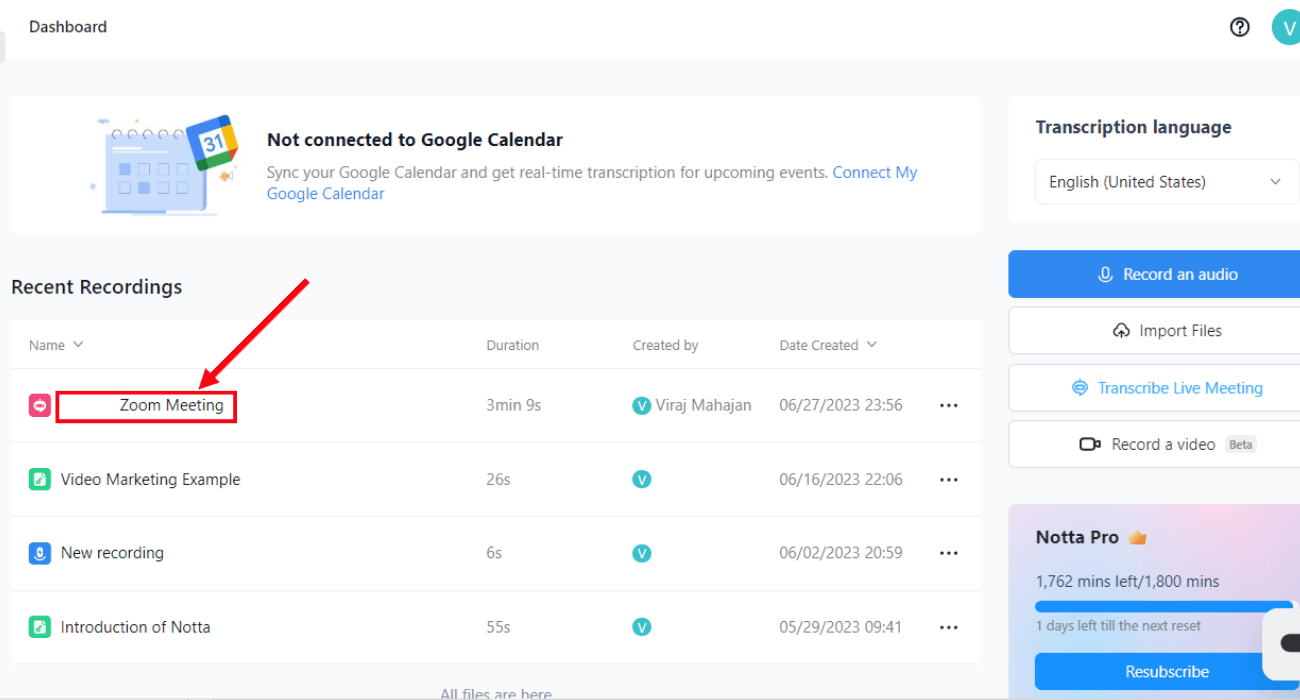Click the Introduction of Notta file icon

[x=40, y=627]
